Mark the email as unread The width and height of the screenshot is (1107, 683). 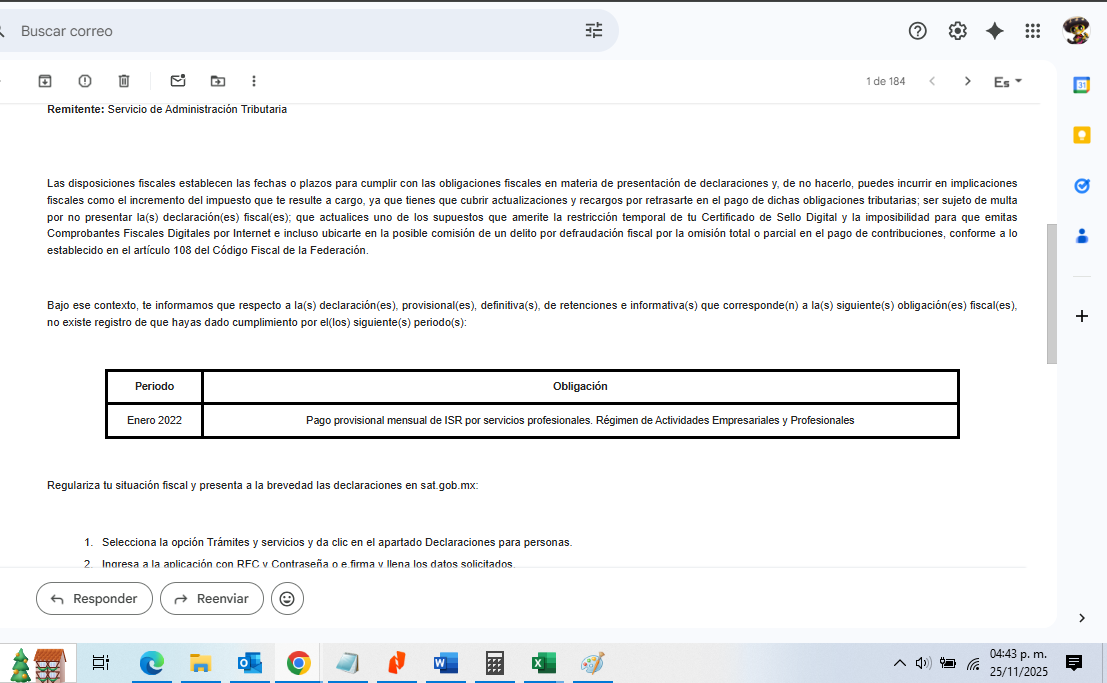tap(178, 81)
